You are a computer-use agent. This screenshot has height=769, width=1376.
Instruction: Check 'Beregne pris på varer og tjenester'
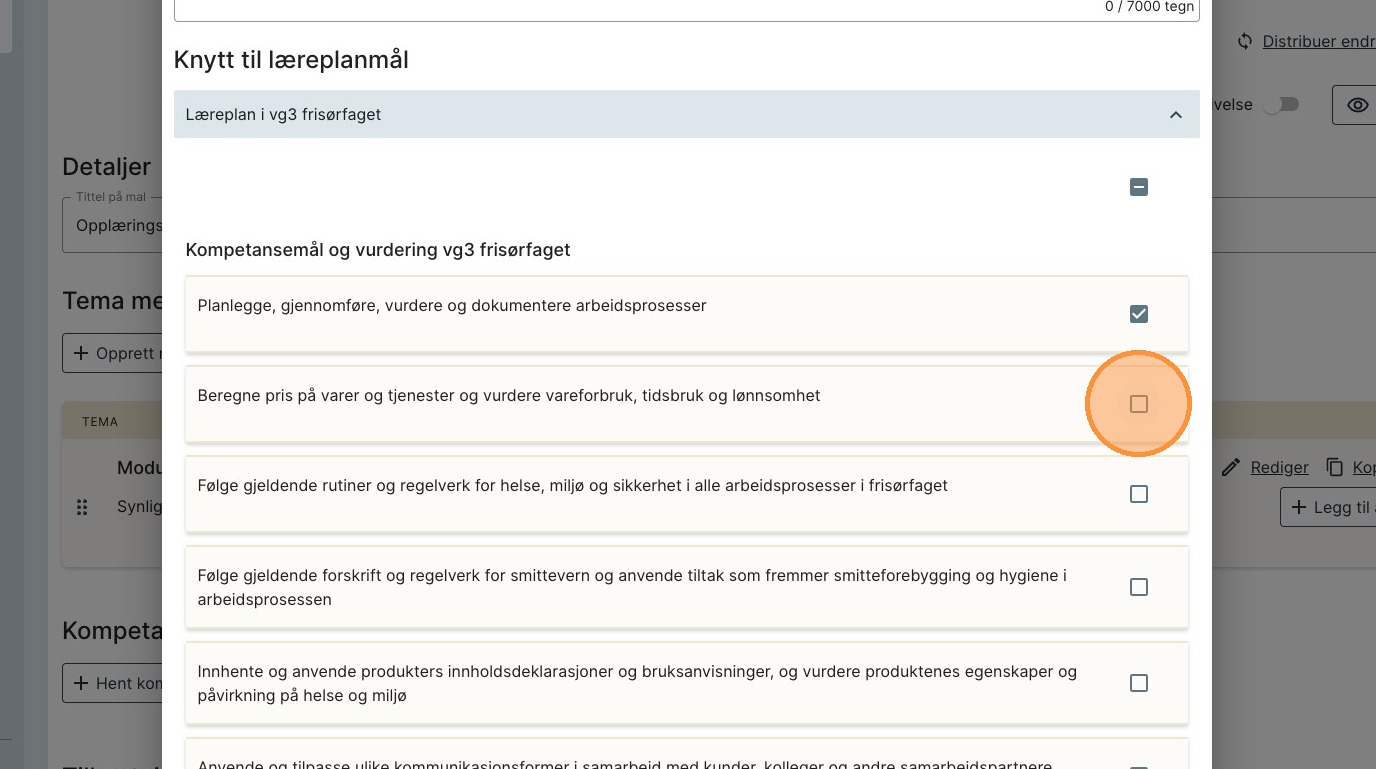pos(1138,404)
